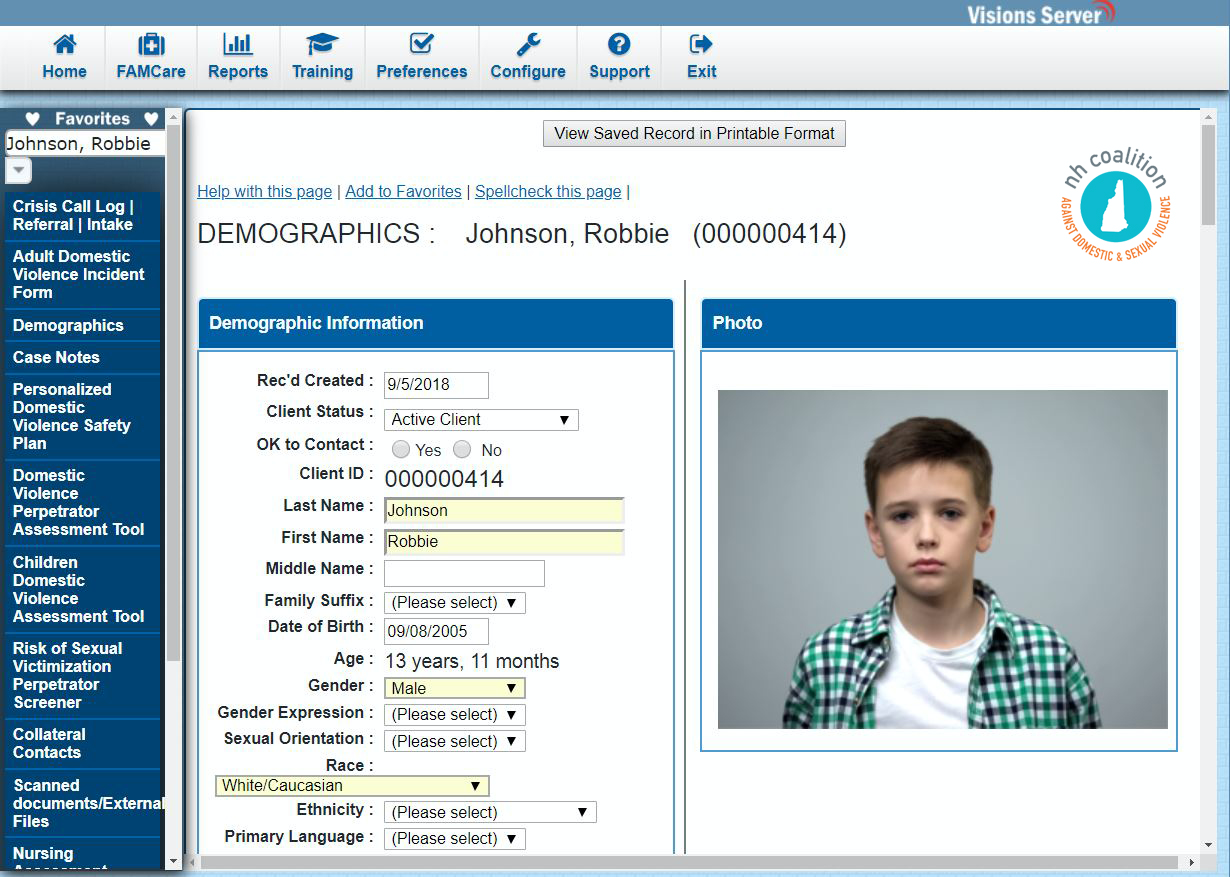
Task: Open Demographics in the sidebar
Action: click(x=82, y=325)
